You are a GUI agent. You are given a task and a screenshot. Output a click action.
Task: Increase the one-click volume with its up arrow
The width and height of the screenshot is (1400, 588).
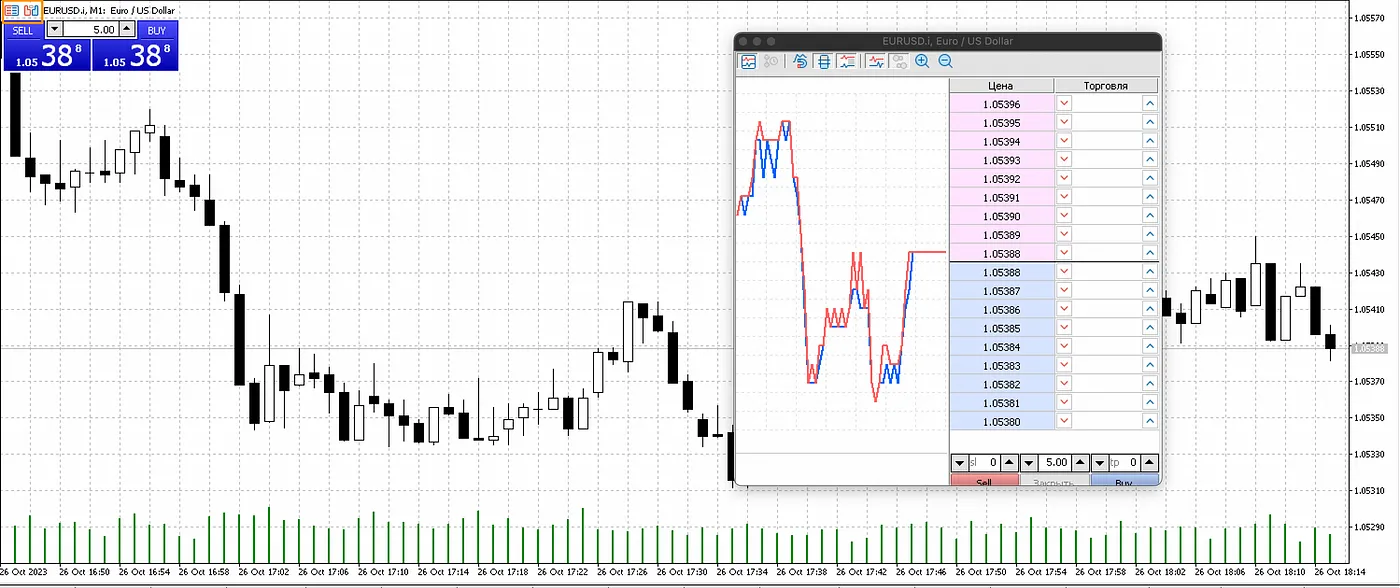126,30
